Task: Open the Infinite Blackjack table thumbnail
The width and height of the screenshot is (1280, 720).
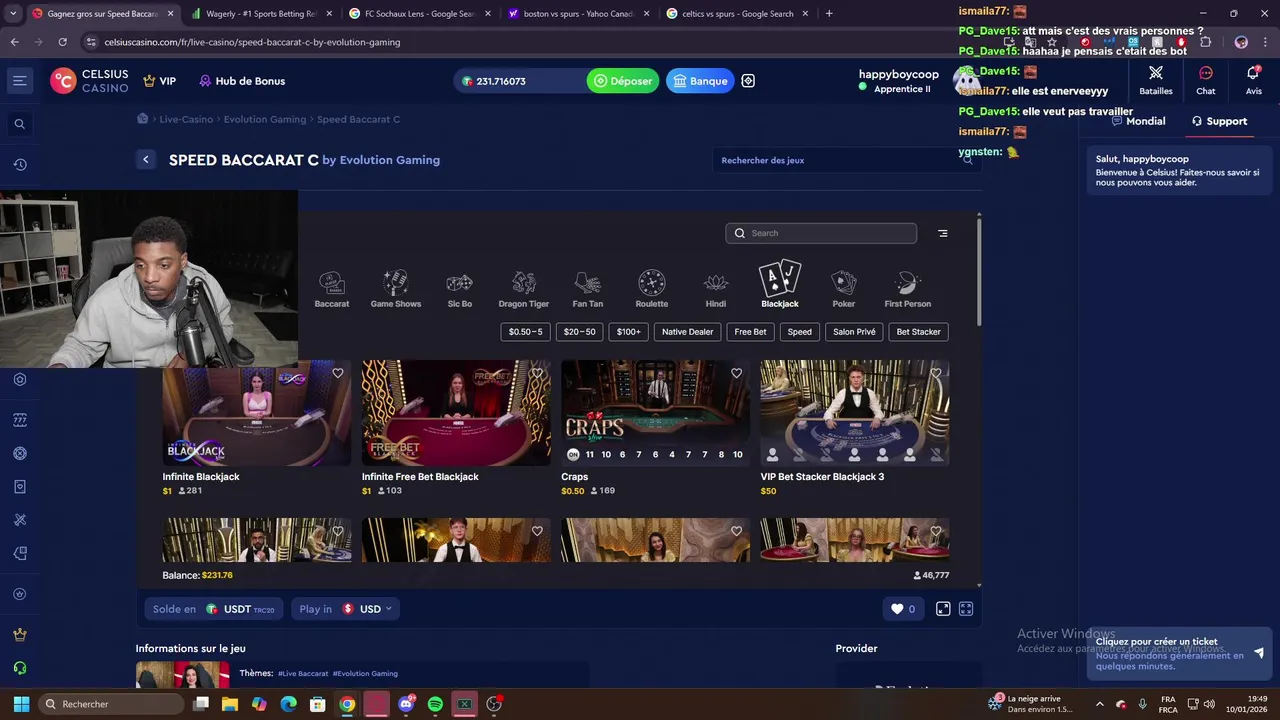Action: [x=257, y=413]
